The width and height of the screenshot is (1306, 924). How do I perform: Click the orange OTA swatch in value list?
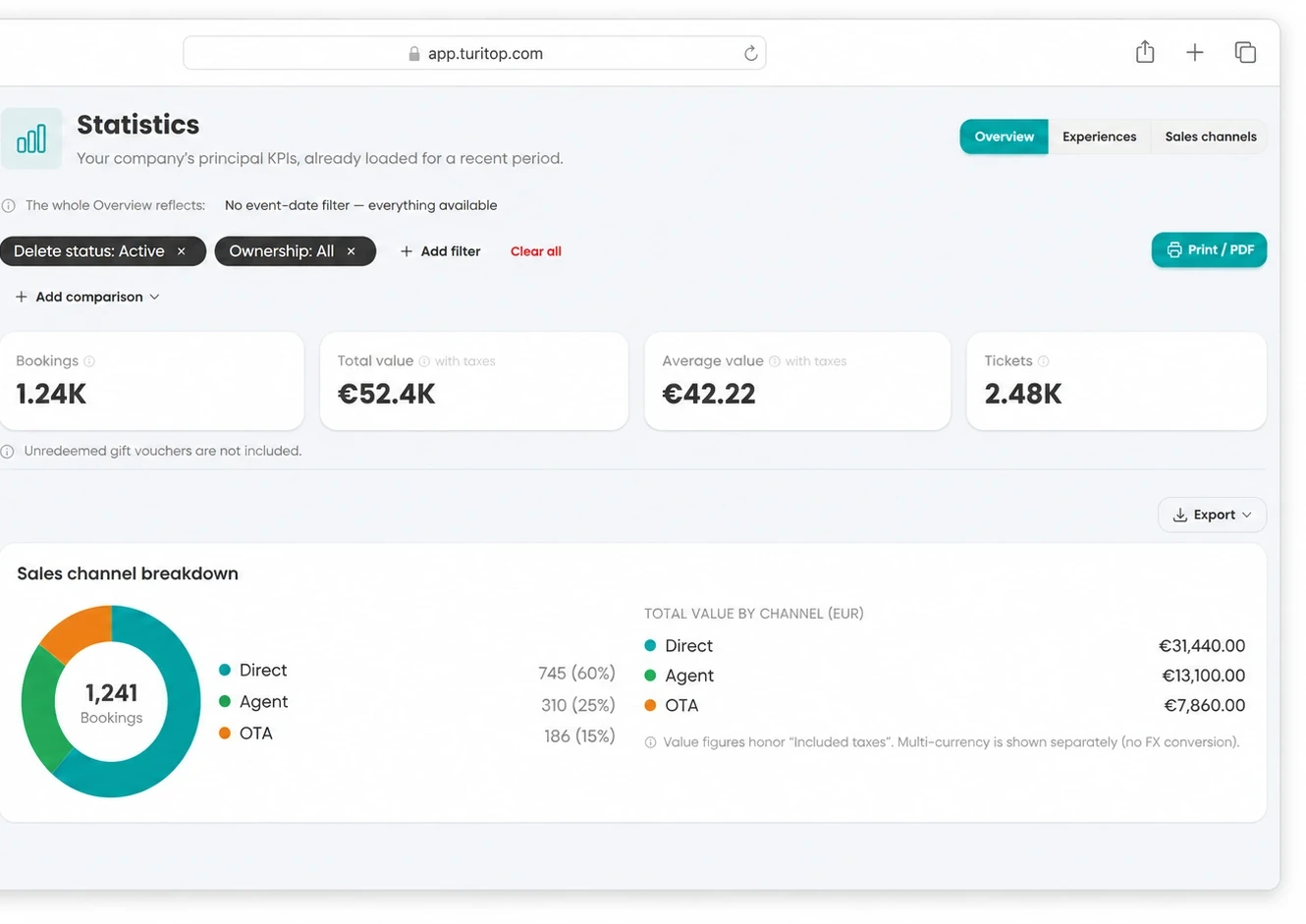[650, 705]
